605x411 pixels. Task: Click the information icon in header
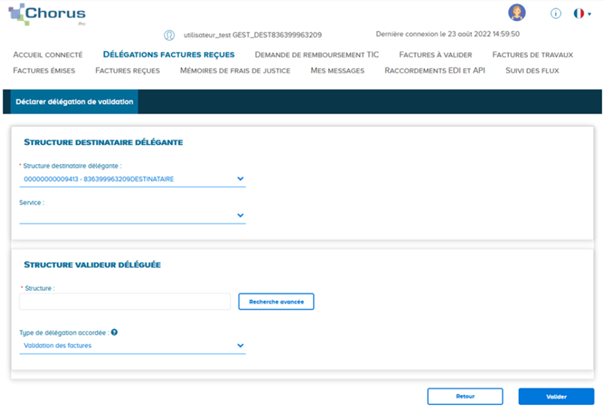pyautogui.click(x=556, y=14)
